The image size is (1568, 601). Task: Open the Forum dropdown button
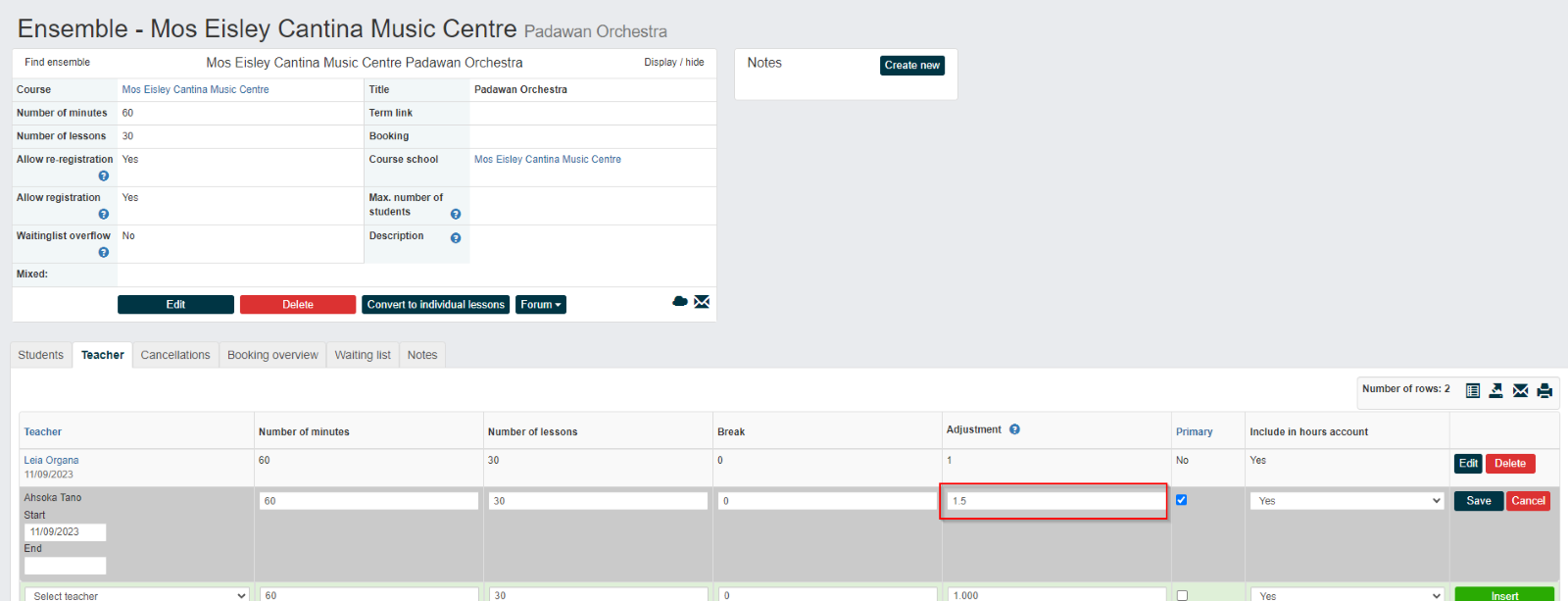541,305
